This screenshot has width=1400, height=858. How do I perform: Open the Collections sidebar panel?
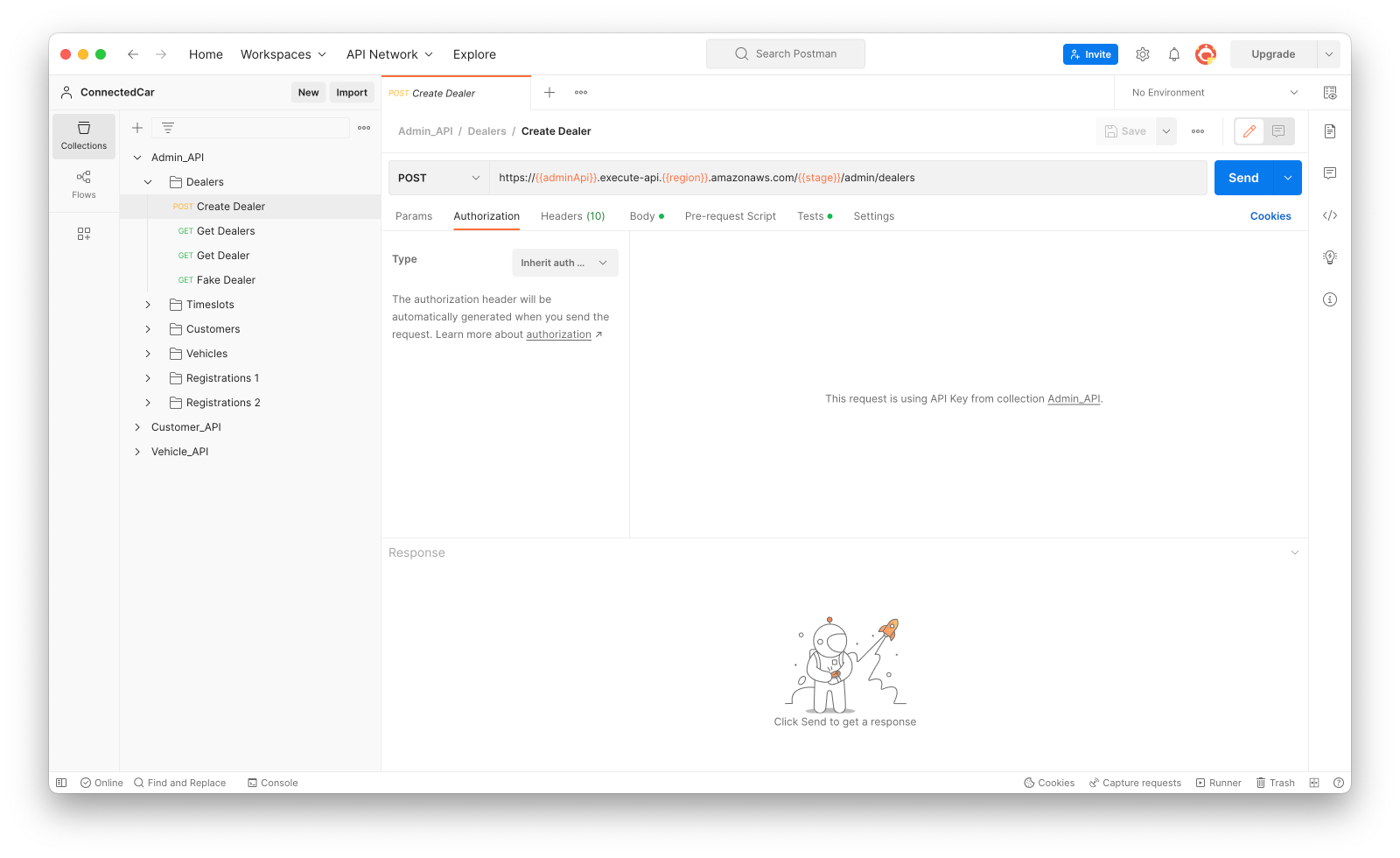[x=84, y=136]
